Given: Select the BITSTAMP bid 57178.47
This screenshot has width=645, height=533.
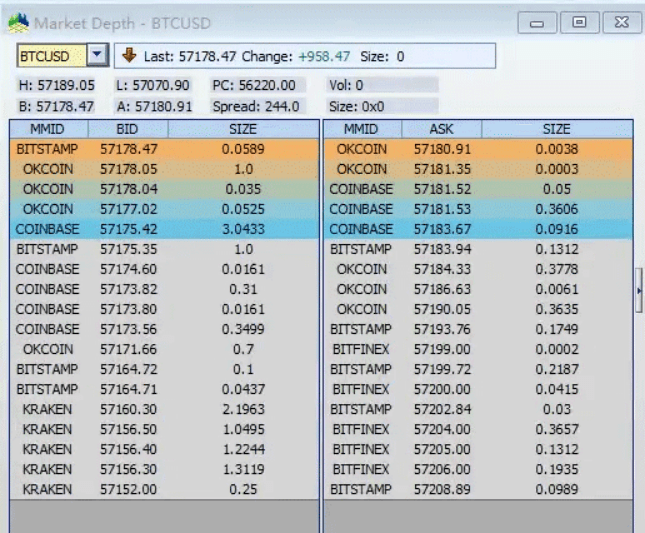Looking at the screenshot, I should pyautogui.click(x=164, y=149).
